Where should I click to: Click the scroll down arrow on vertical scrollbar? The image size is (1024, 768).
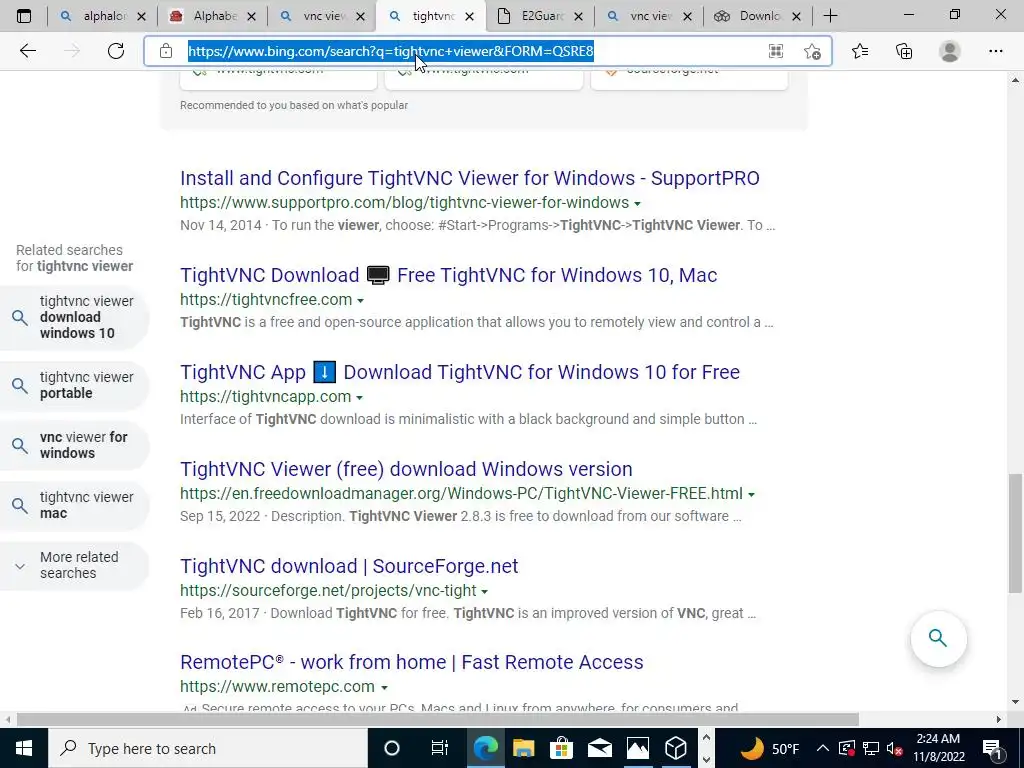pyautogui.click(x=1015, y=703)
